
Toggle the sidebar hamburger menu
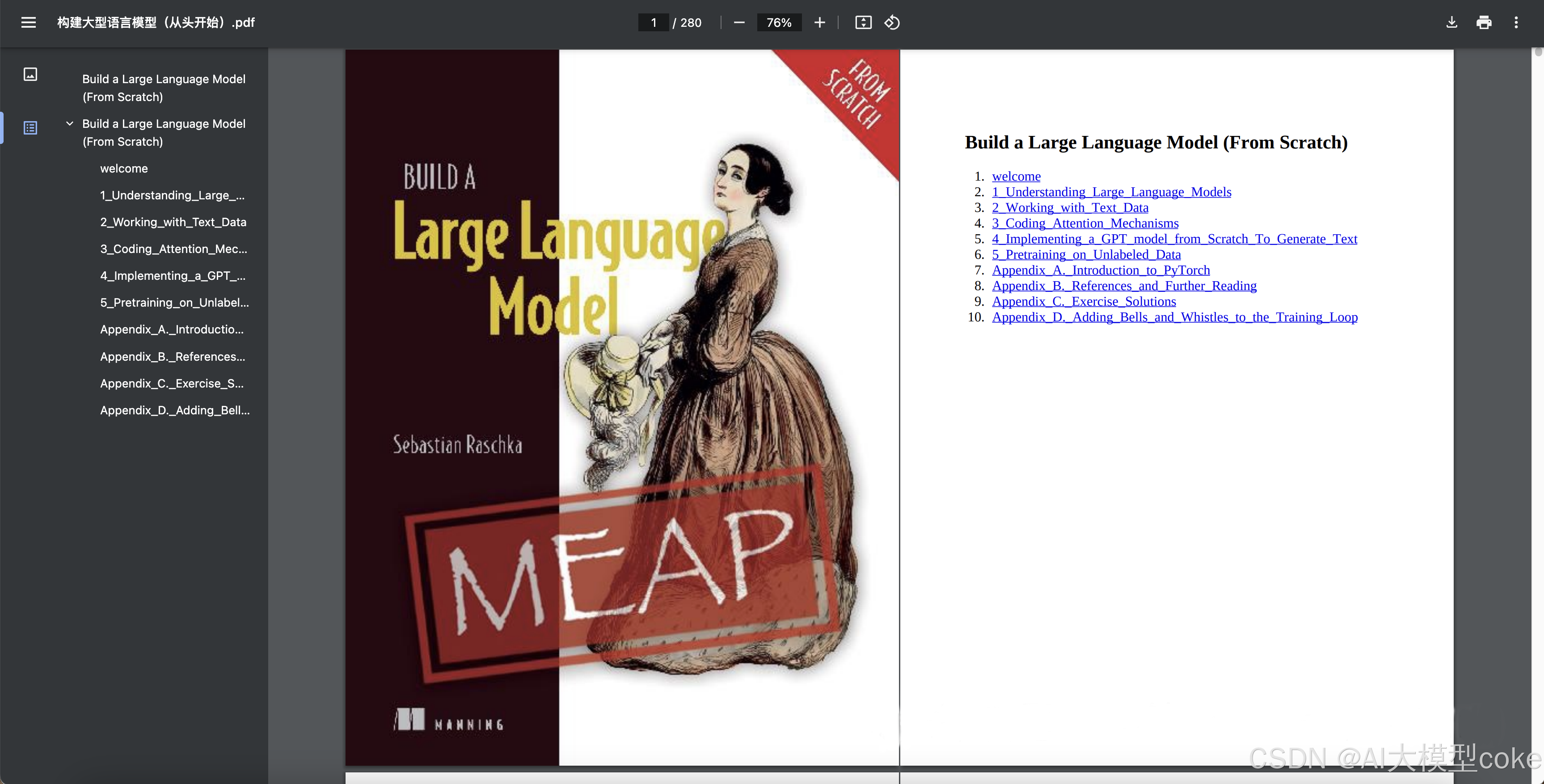coord(28,23)
